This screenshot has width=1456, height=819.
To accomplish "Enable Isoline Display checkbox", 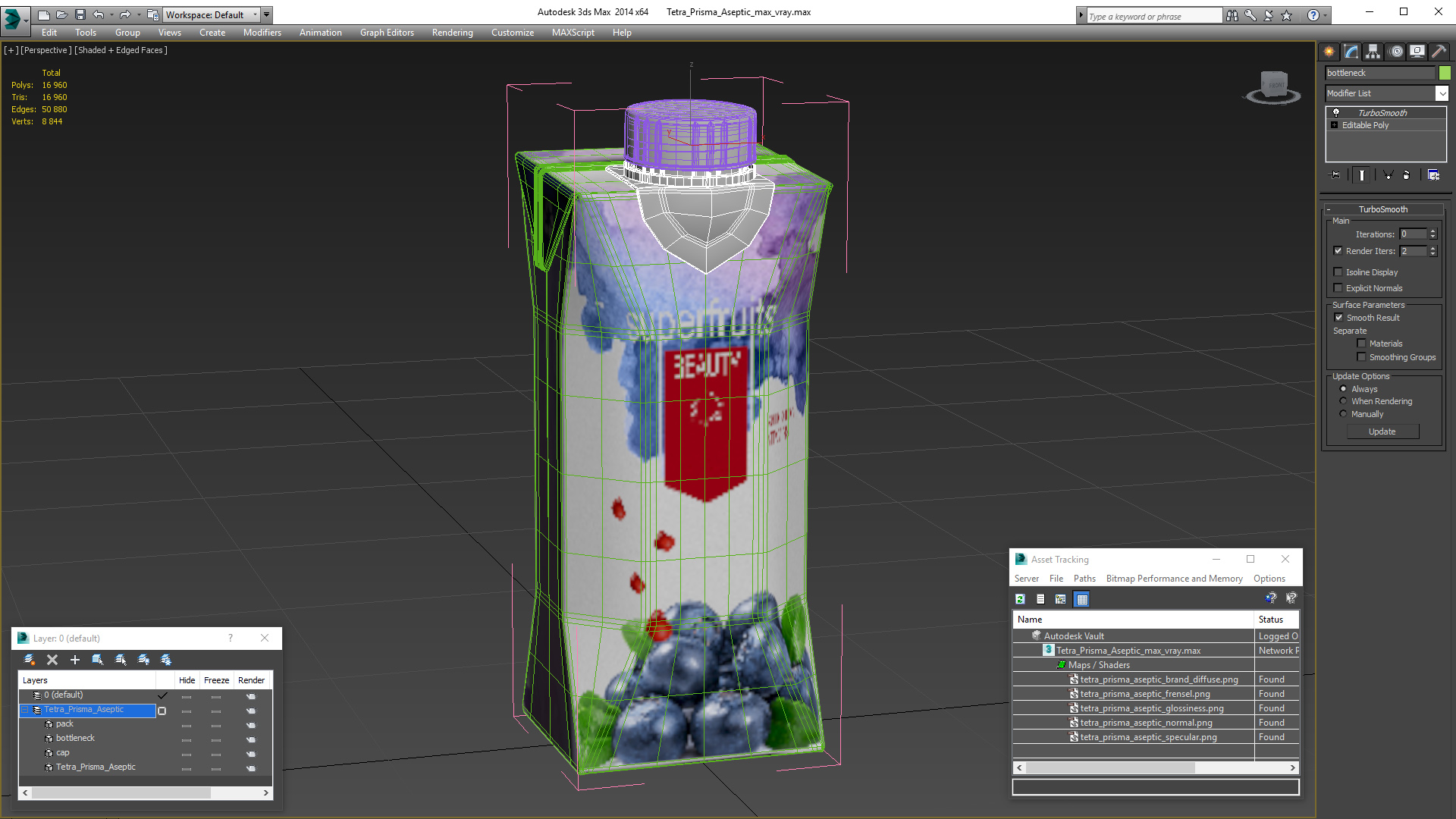I will coord(1338,272).
